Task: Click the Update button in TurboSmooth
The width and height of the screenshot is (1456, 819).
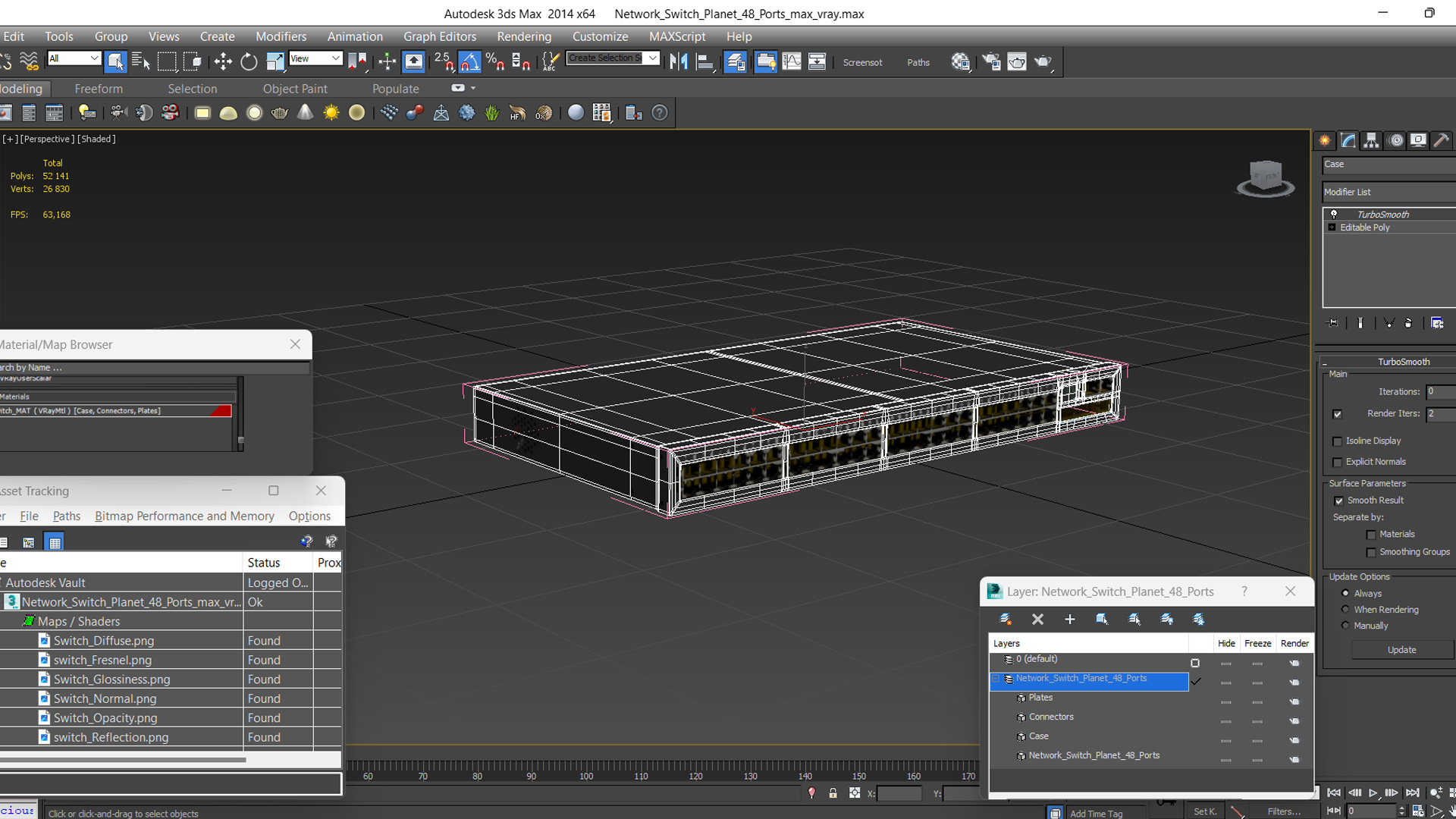Action: (1402, 650)
